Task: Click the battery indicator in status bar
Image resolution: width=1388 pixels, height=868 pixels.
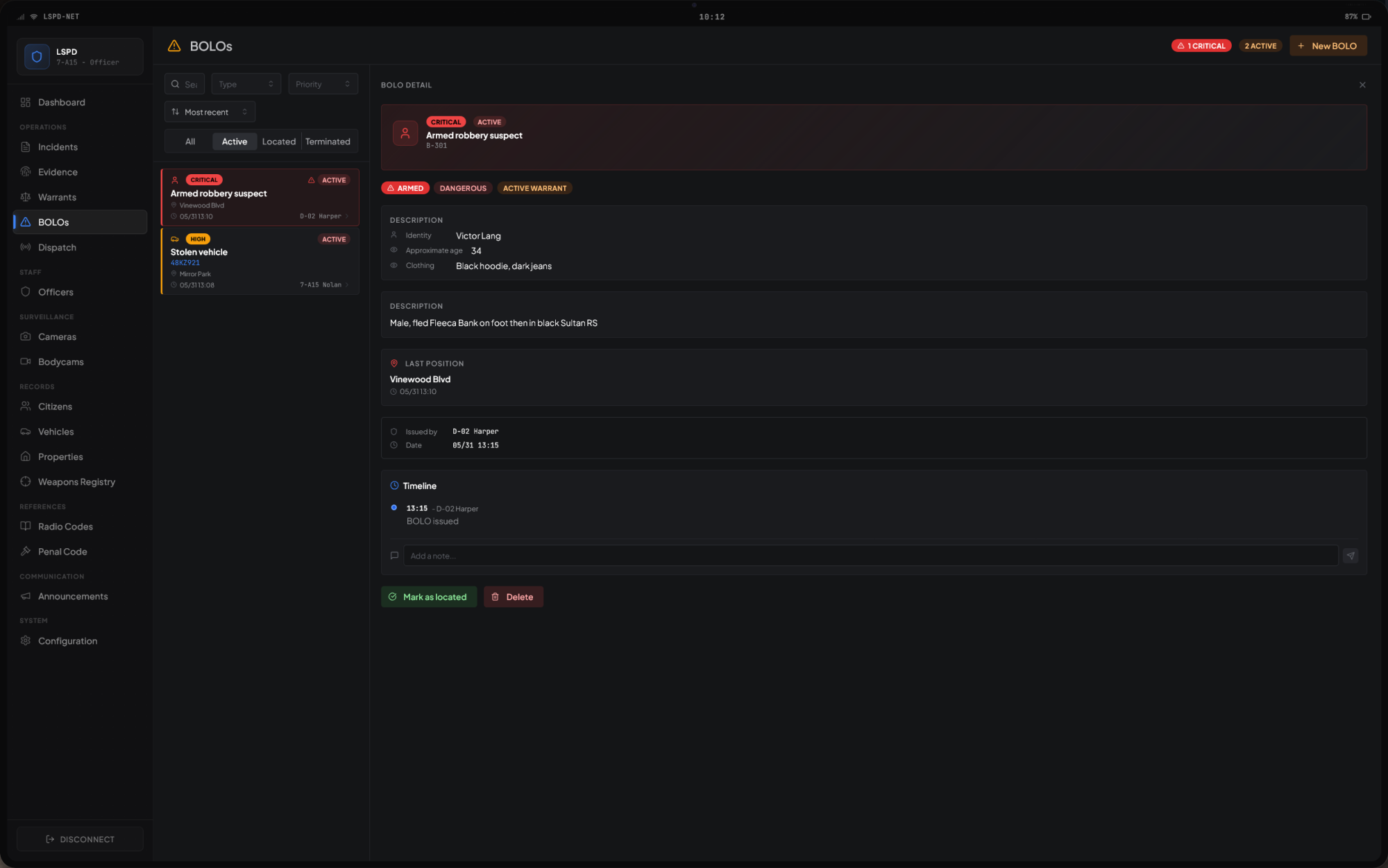Action: (1366, 17)
